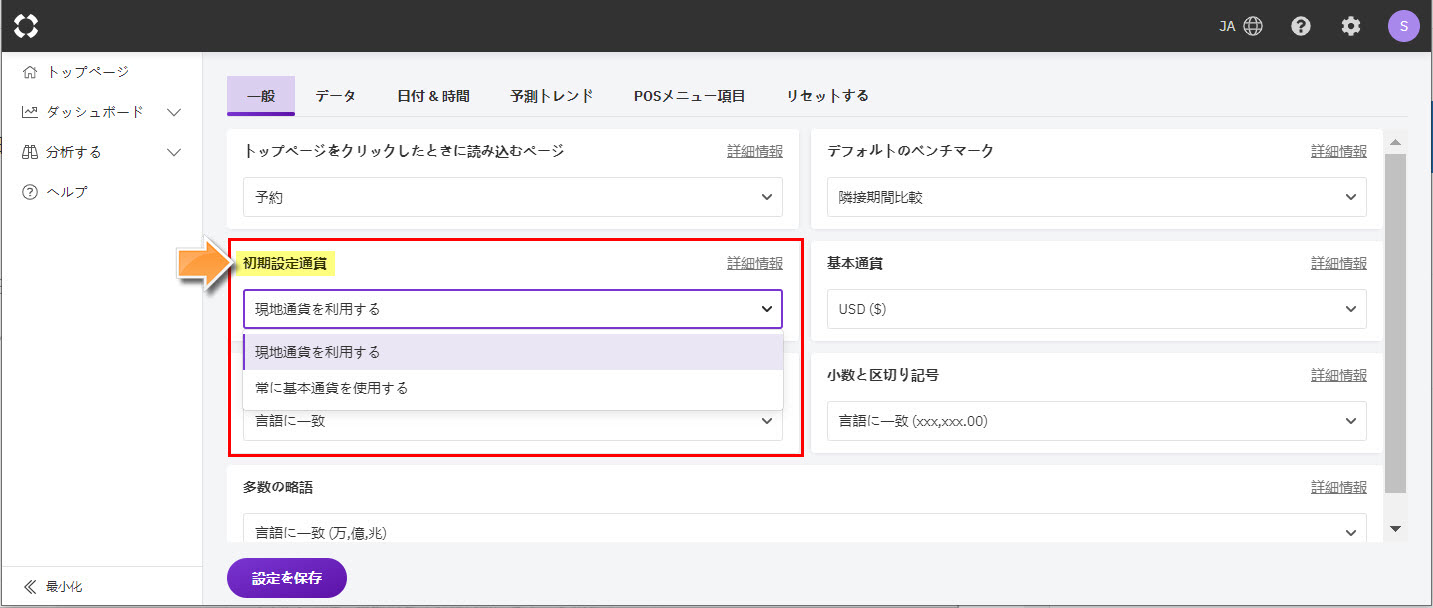This screenshot has width=1433, height=608.
Task: Open the settings gear icon
Action: pyautogui.click(x=1351, y=26)
